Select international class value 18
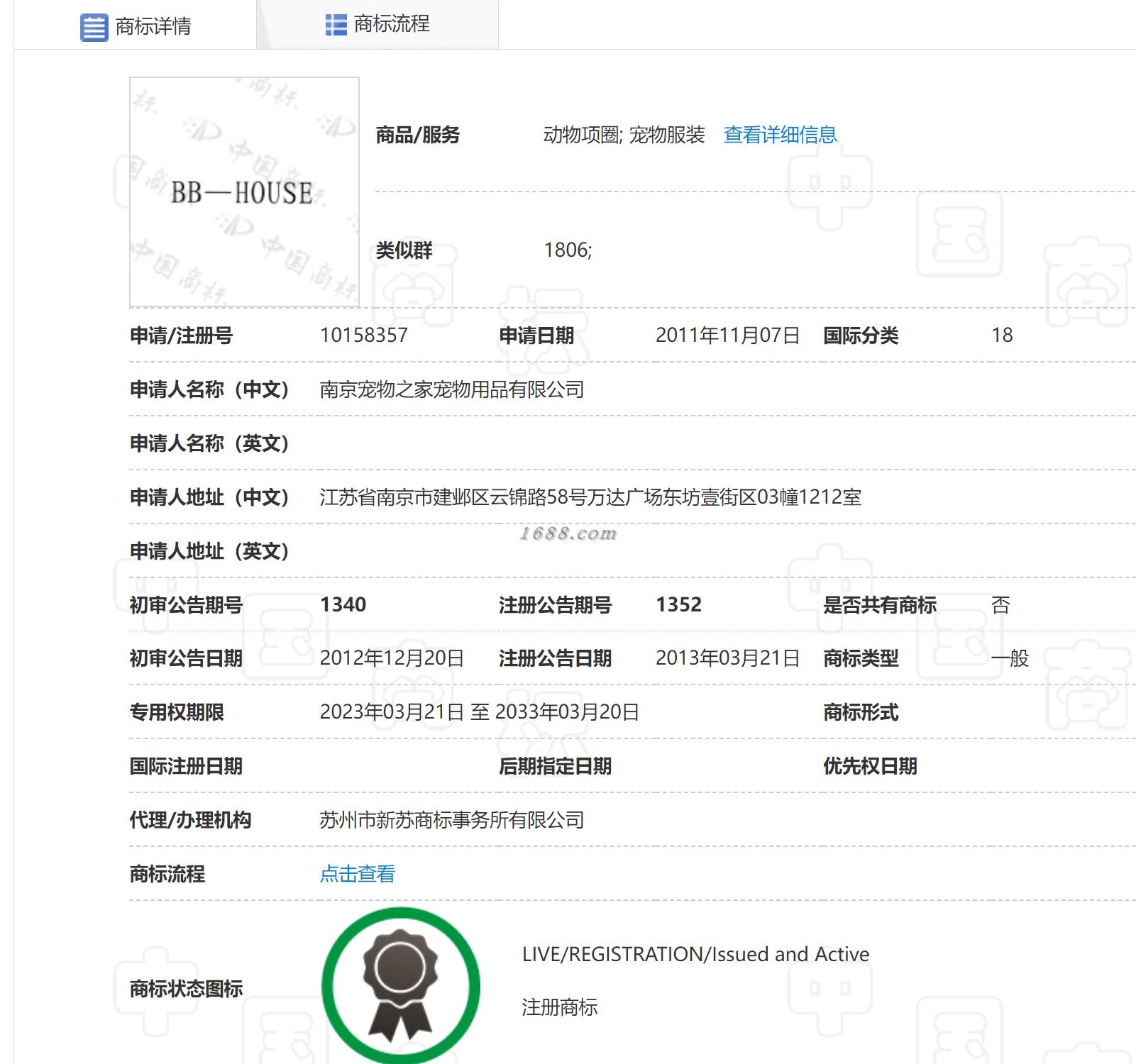This screenshot has width=1136, height=1064. point(1002,335)
